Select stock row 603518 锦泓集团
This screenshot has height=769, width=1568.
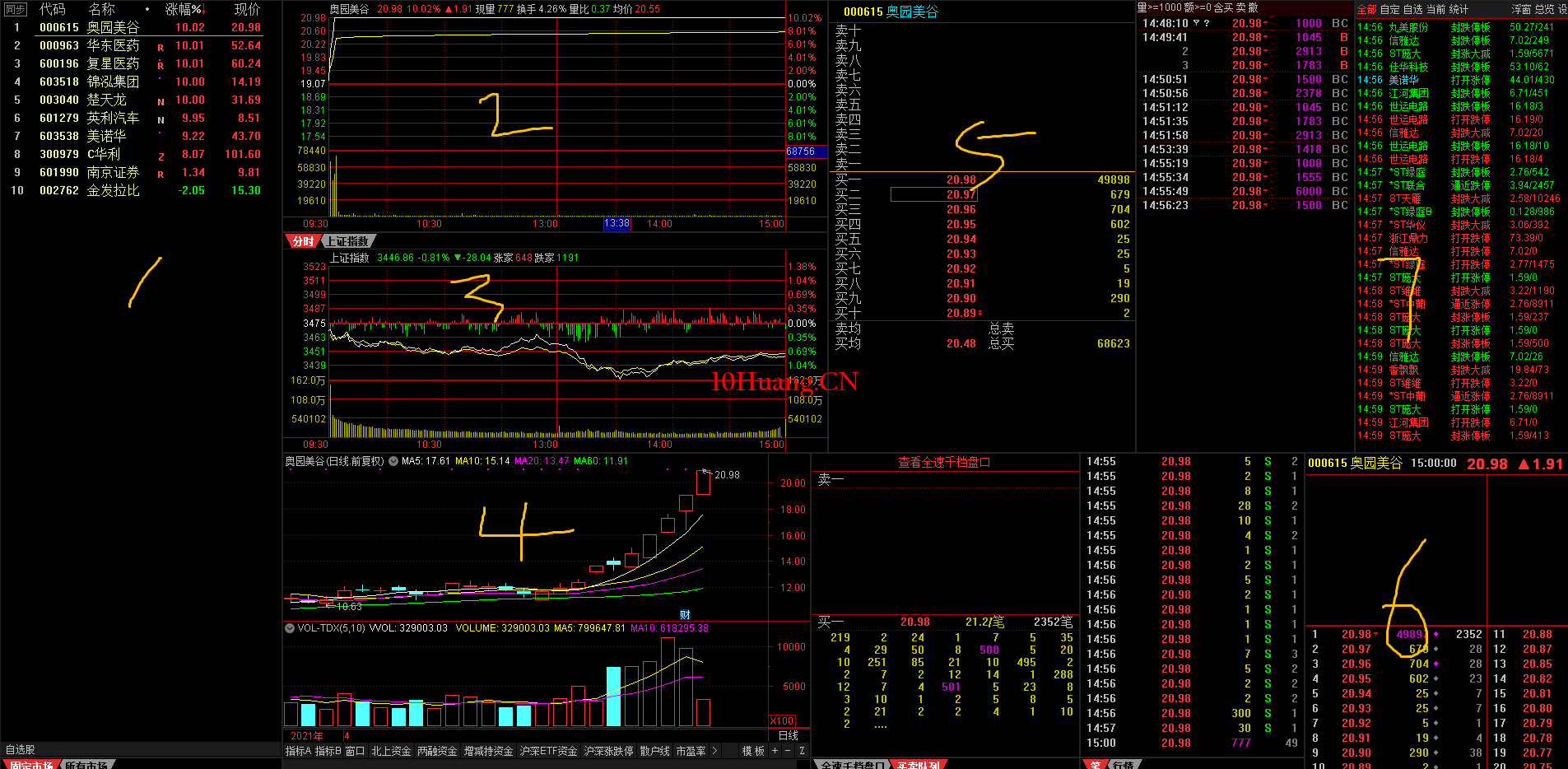click(x=140, y=82)
